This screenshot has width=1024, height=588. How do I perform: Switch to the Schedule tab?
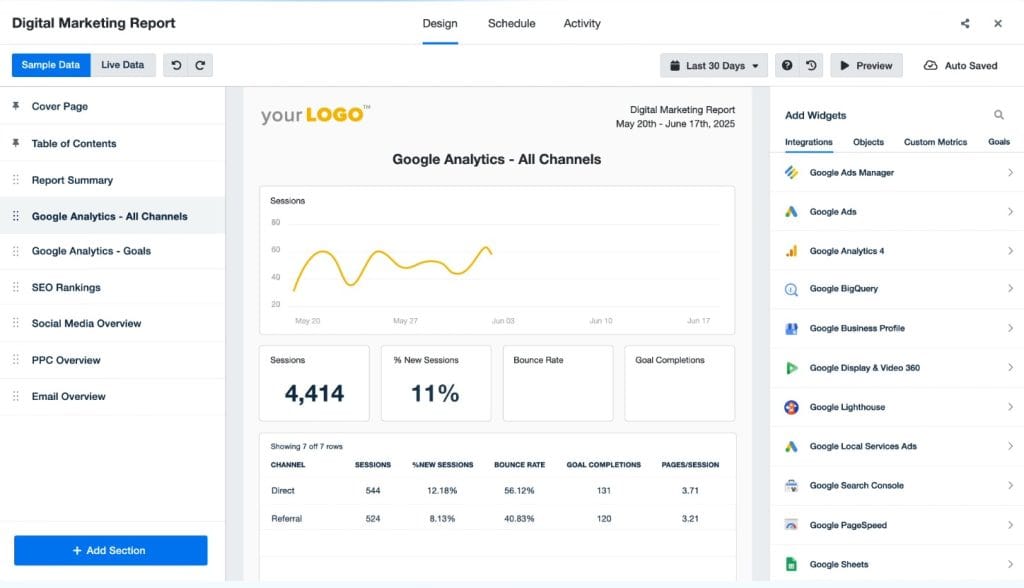coord(511,24)
